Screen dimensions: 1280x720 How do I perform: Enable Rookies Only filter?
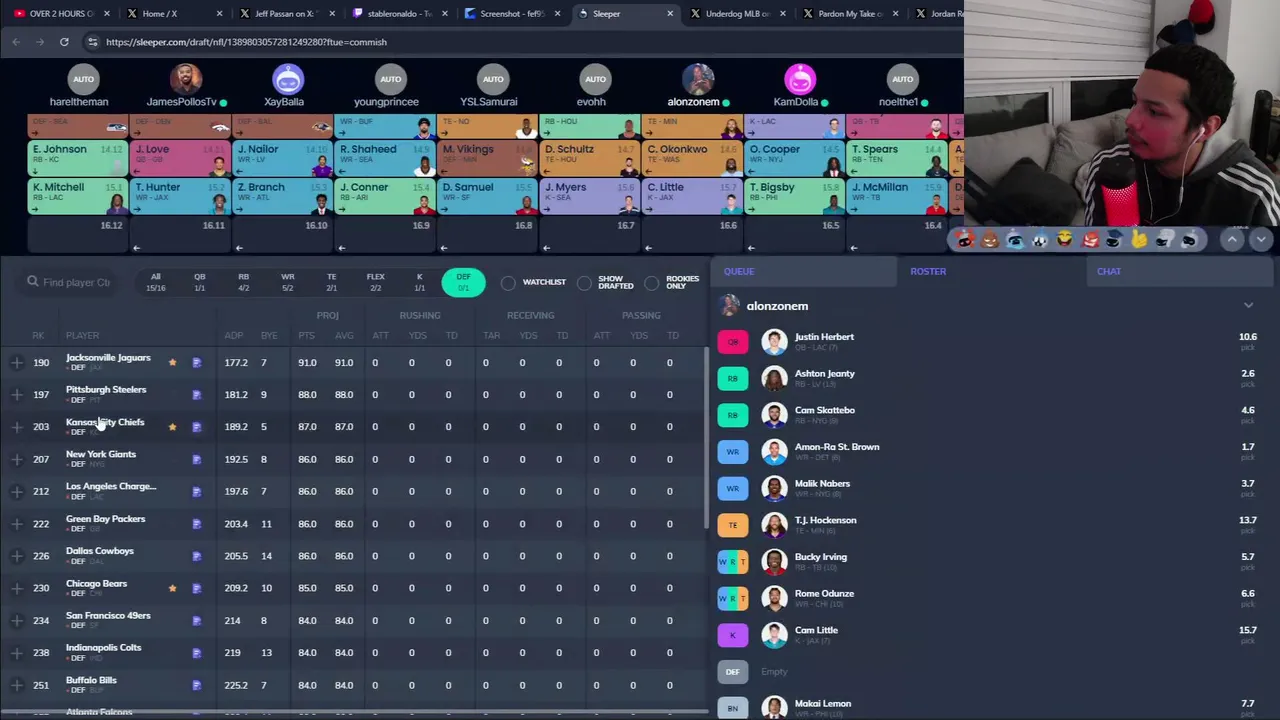[652, 283]
